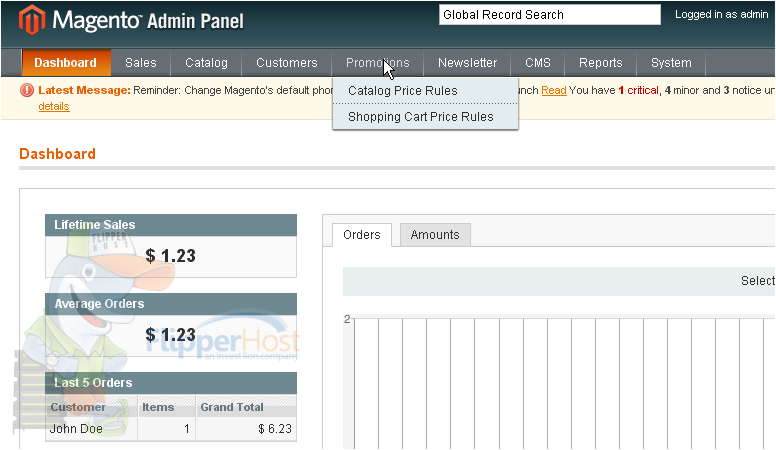This screenshot has height=450, width=776.
Task: Click the Average Orders heading
Action: [99, 304]
